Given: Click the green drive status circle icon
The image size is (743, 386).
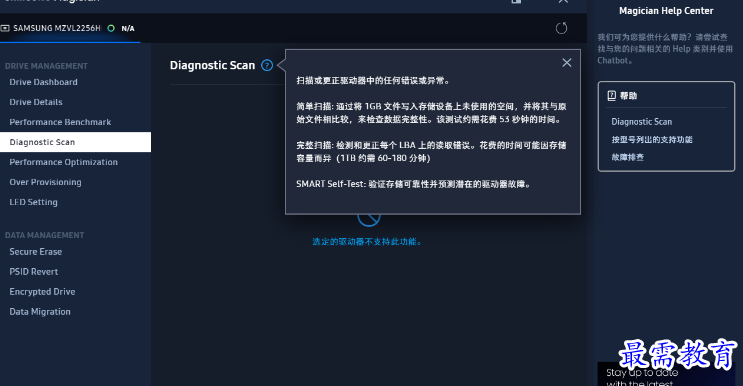Looking at the screenshot, I should coord(111,28).
